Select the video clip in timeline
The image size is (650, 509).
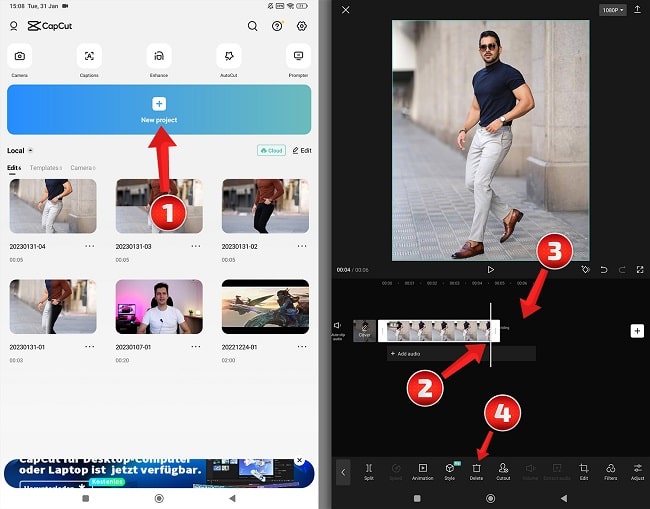pos(439,331)
